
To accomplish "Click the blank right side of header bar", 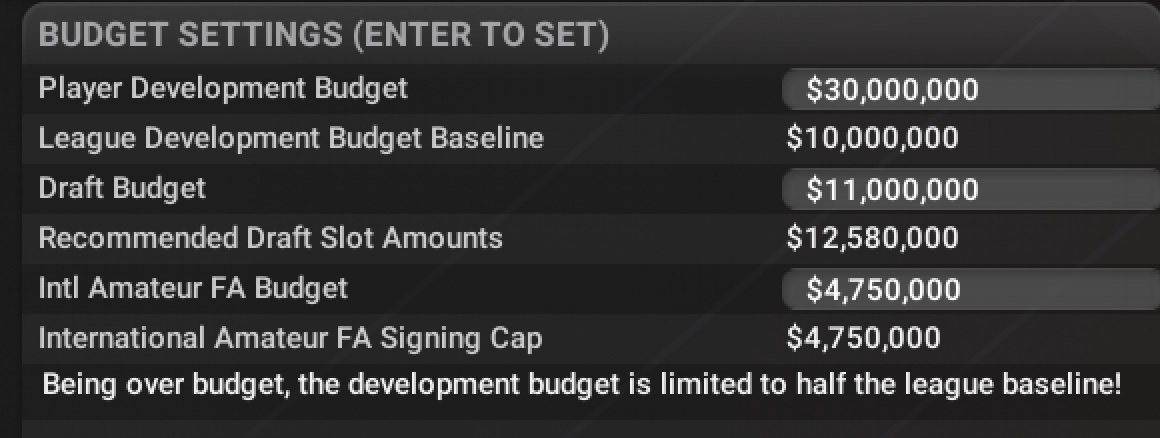I will [900, 37].
